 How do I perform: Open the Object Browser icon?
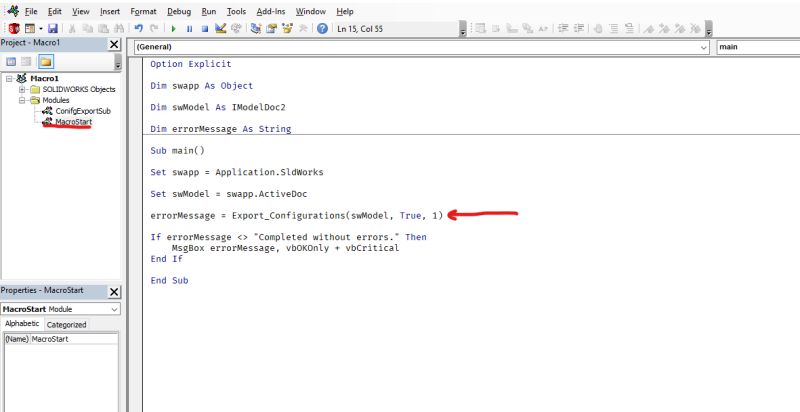[287, 29]
